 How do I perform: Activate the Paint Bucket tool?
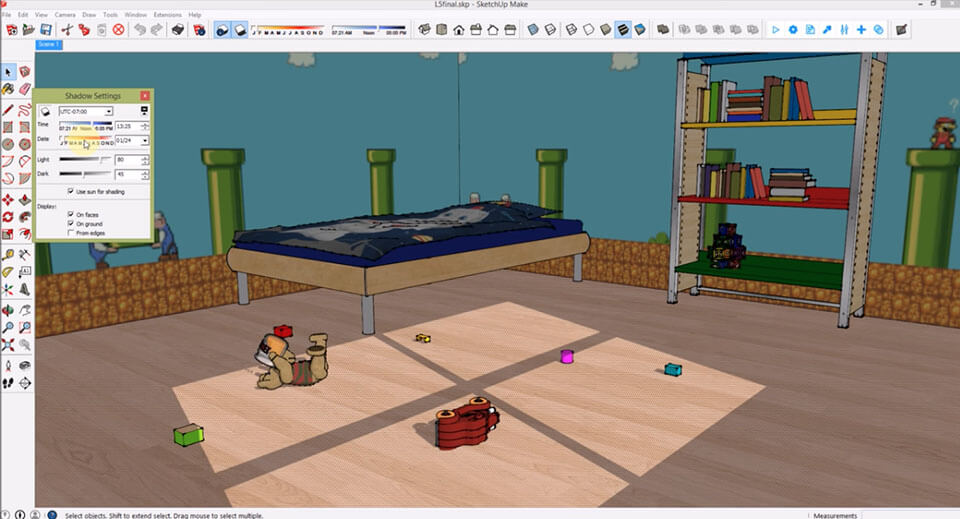8,90
